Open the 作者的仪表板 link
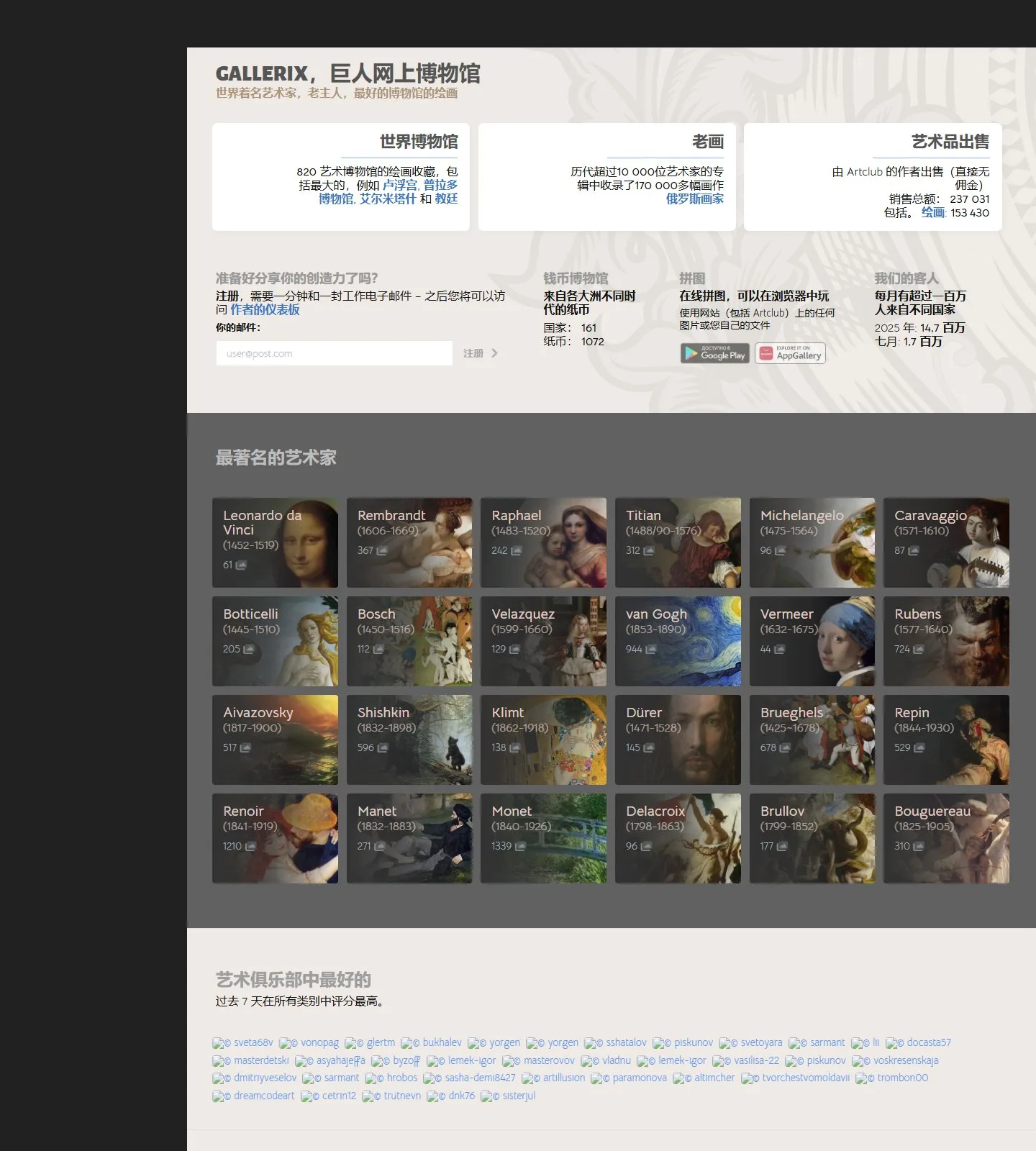 click(x=265, y=309)
